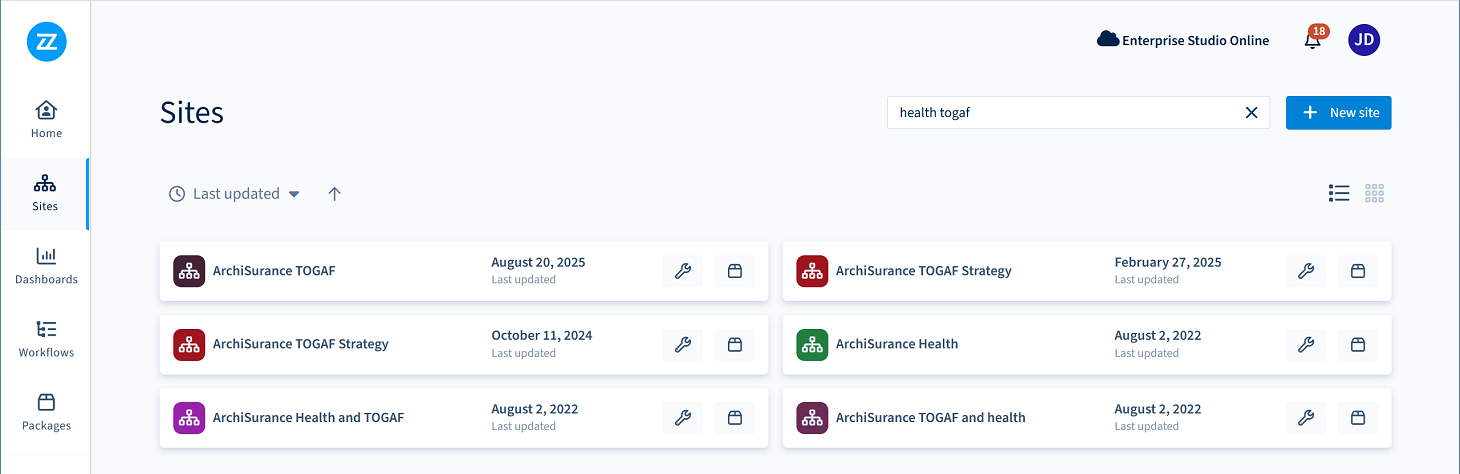Screen dimensions: 1460x474
Task: Open the JD user avatar menu
Action: point(1364,40)
